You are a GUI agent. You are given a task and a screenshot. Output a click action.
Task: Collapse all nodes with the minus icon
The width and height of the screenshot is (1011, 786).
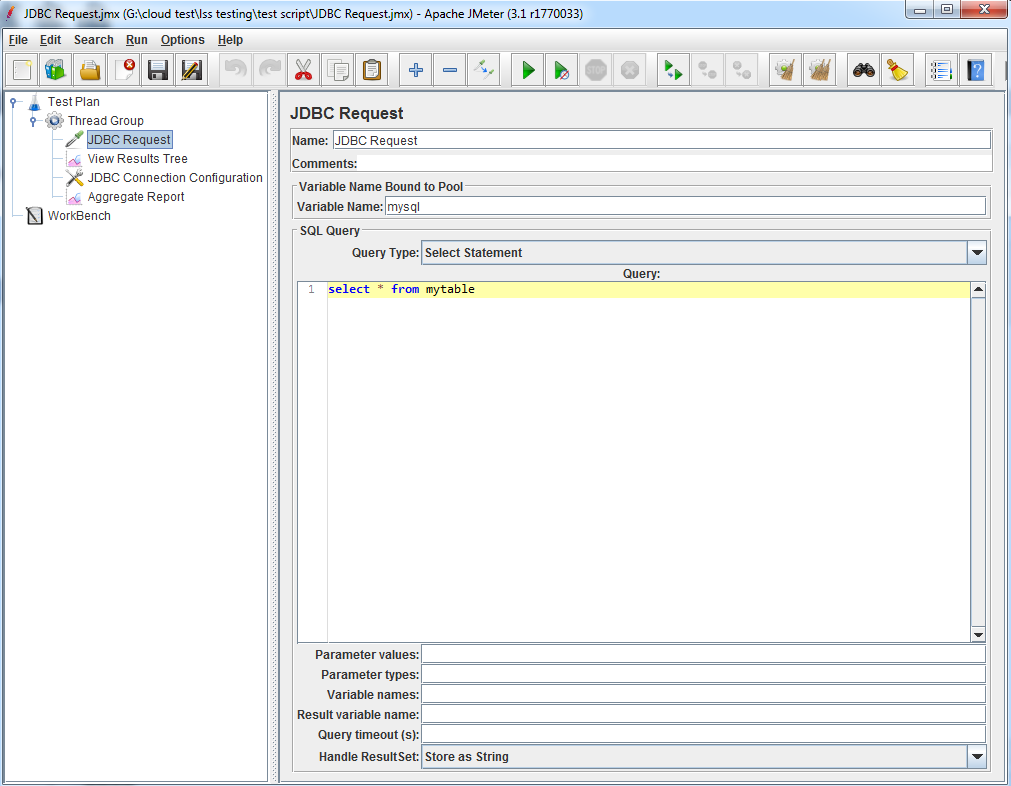point(450,70)
